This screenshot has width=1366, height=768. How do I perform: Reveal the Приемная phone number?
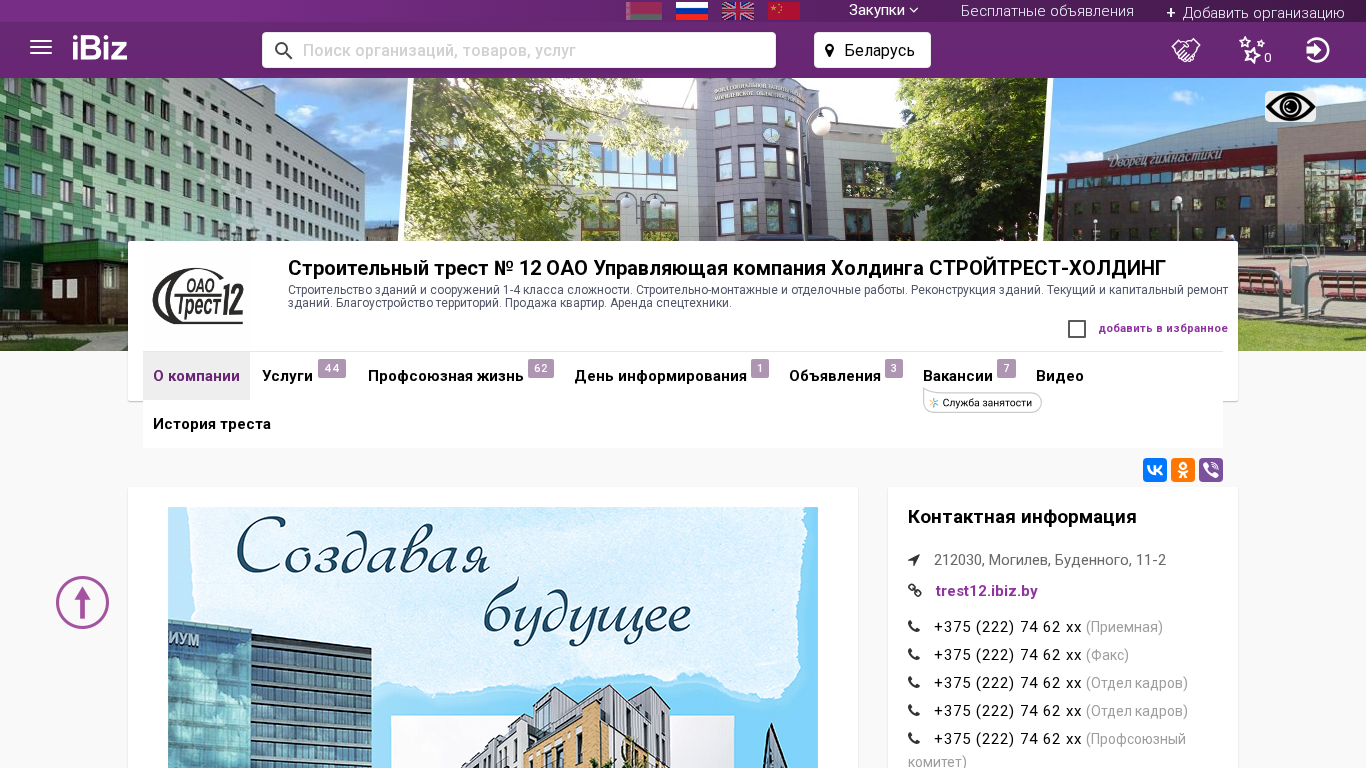coord(1007,627)
